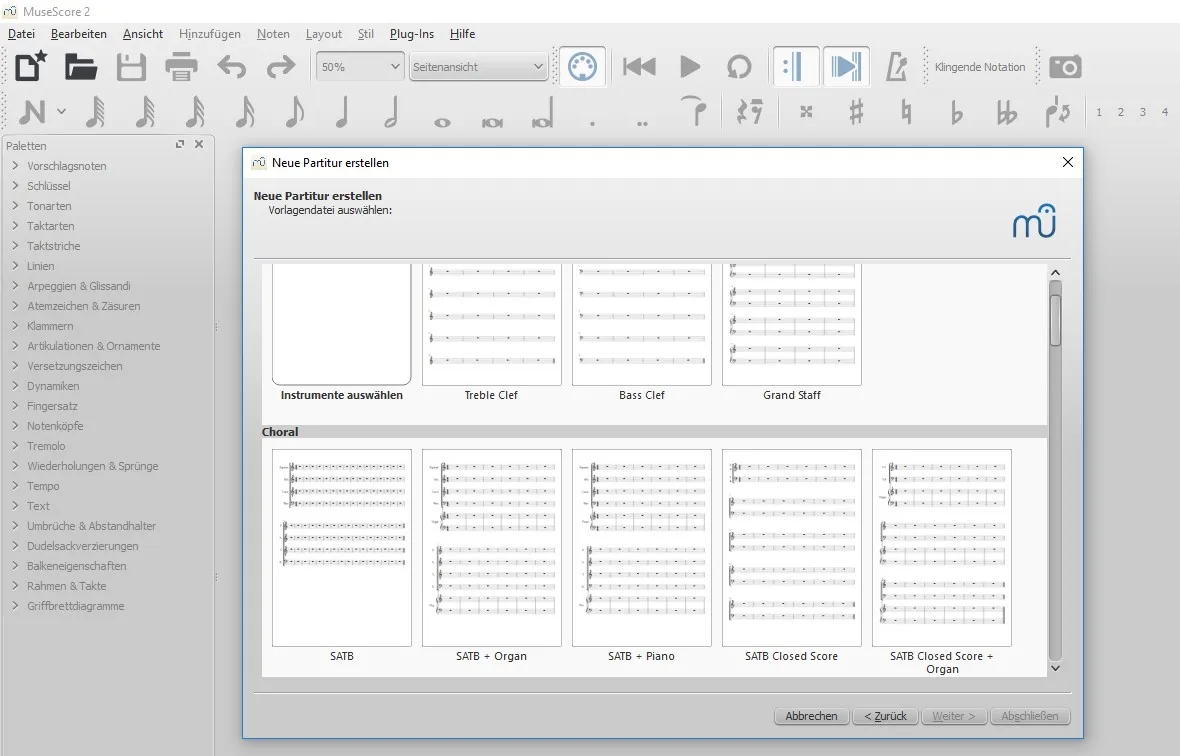
Task: Redo action arrow in toolbar
Action: pyautogui.click(x=281, y=67)
